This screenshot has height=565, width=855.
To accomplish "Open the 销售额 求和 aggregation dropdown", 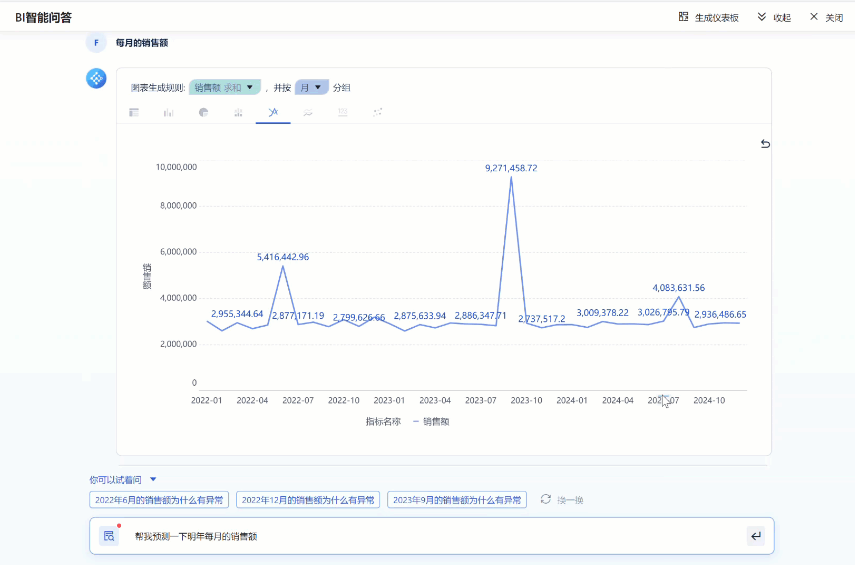I will pos(224,87).
